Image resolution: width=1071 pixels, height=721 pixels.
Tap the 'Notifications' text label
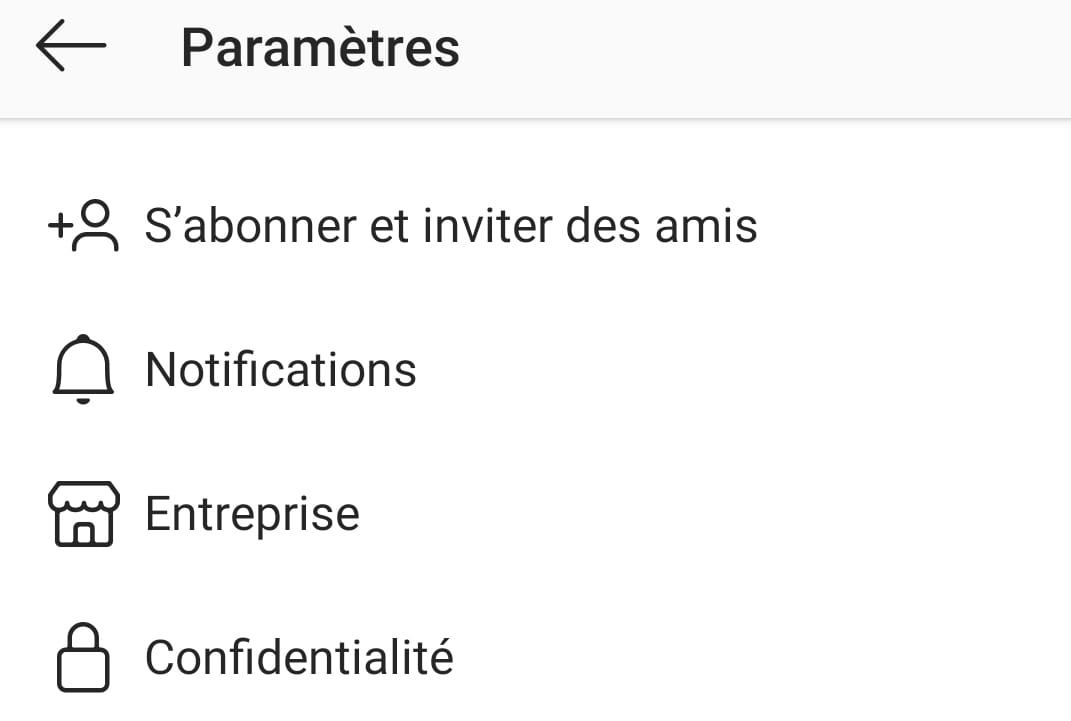tap(281, 370)
